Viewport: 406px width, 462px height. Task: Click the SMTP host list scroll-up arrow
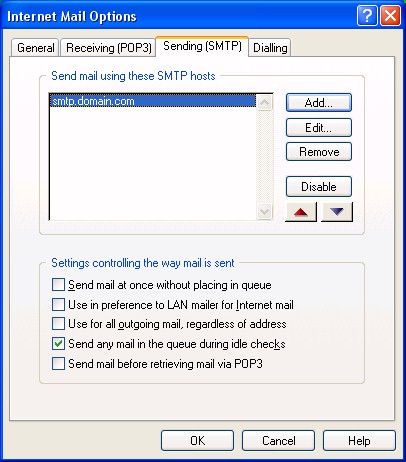pos(265,103)
